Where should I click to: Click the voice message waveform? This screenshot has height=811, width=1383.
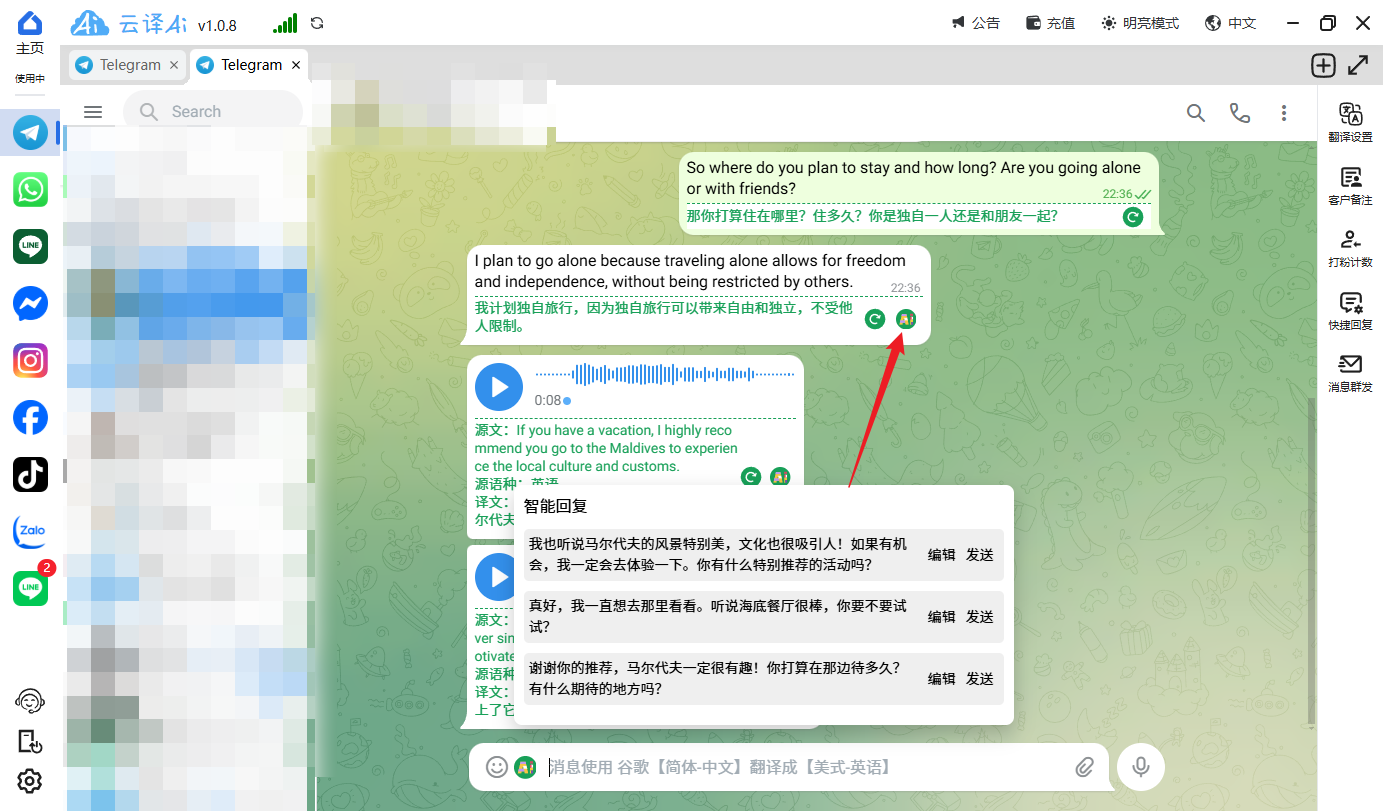(665, 375)
